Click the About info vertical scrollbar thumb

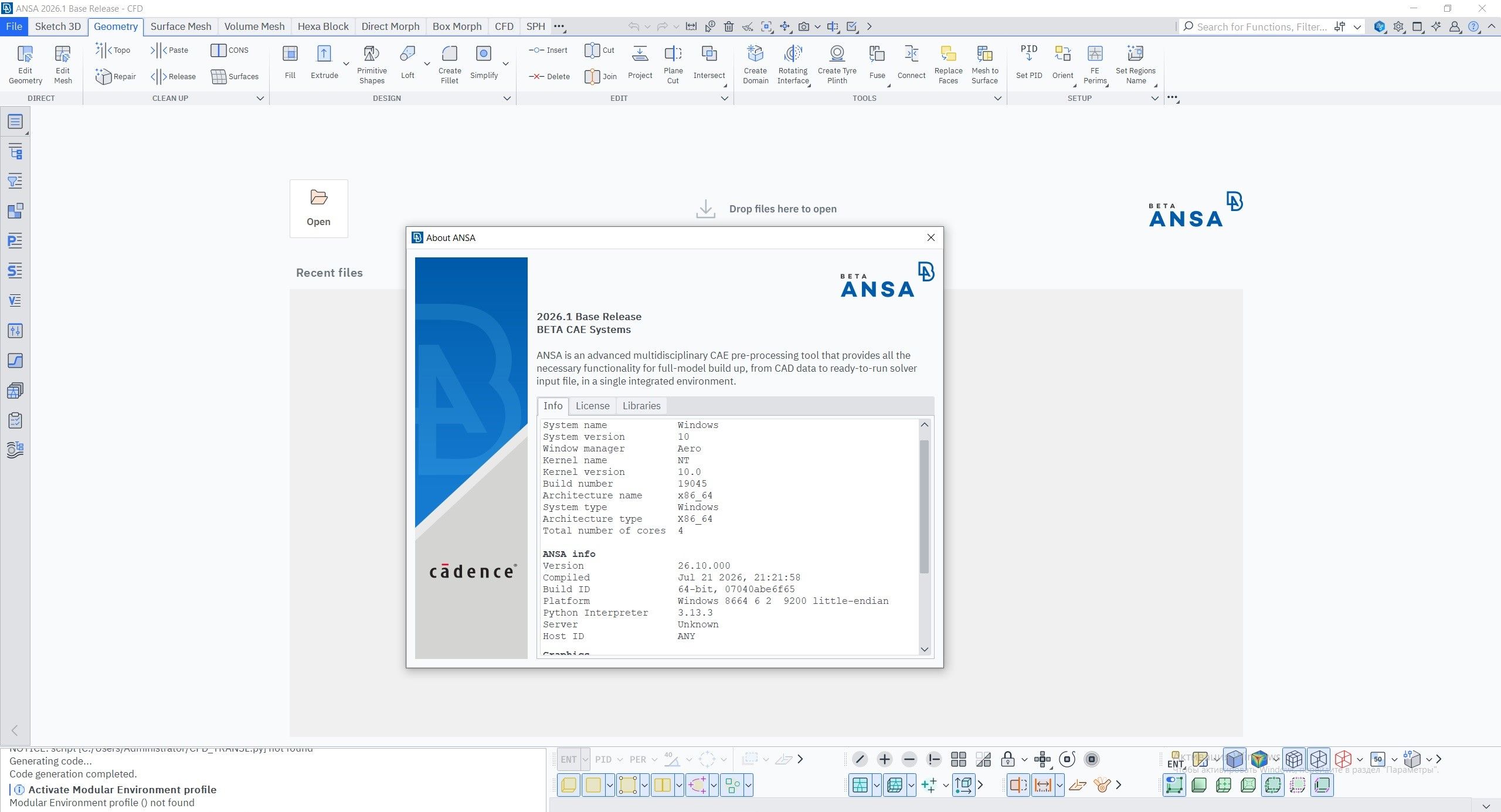tap(924, 507)
